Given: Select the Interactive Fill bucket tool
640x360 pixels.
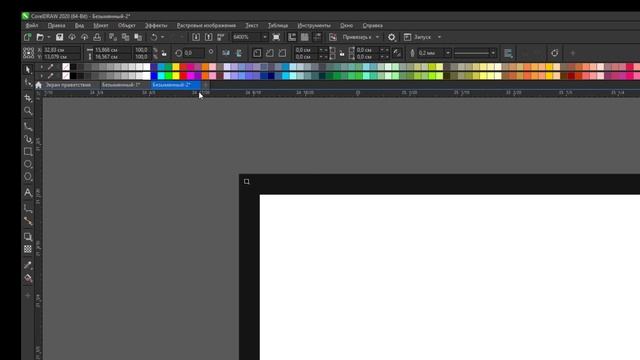Looking at the screenshot, I should [28, 278].
